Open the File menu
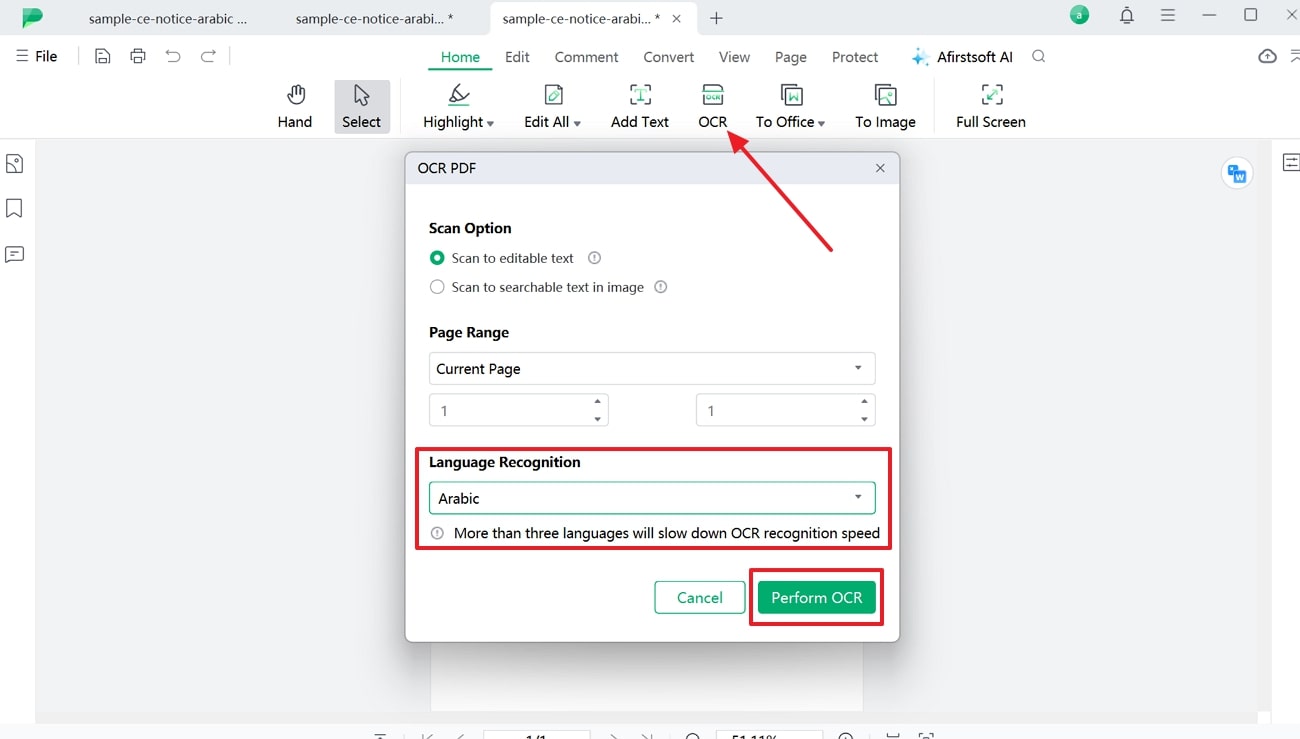The width and height of the screenshot is (1300, 739). coord(36,56)
